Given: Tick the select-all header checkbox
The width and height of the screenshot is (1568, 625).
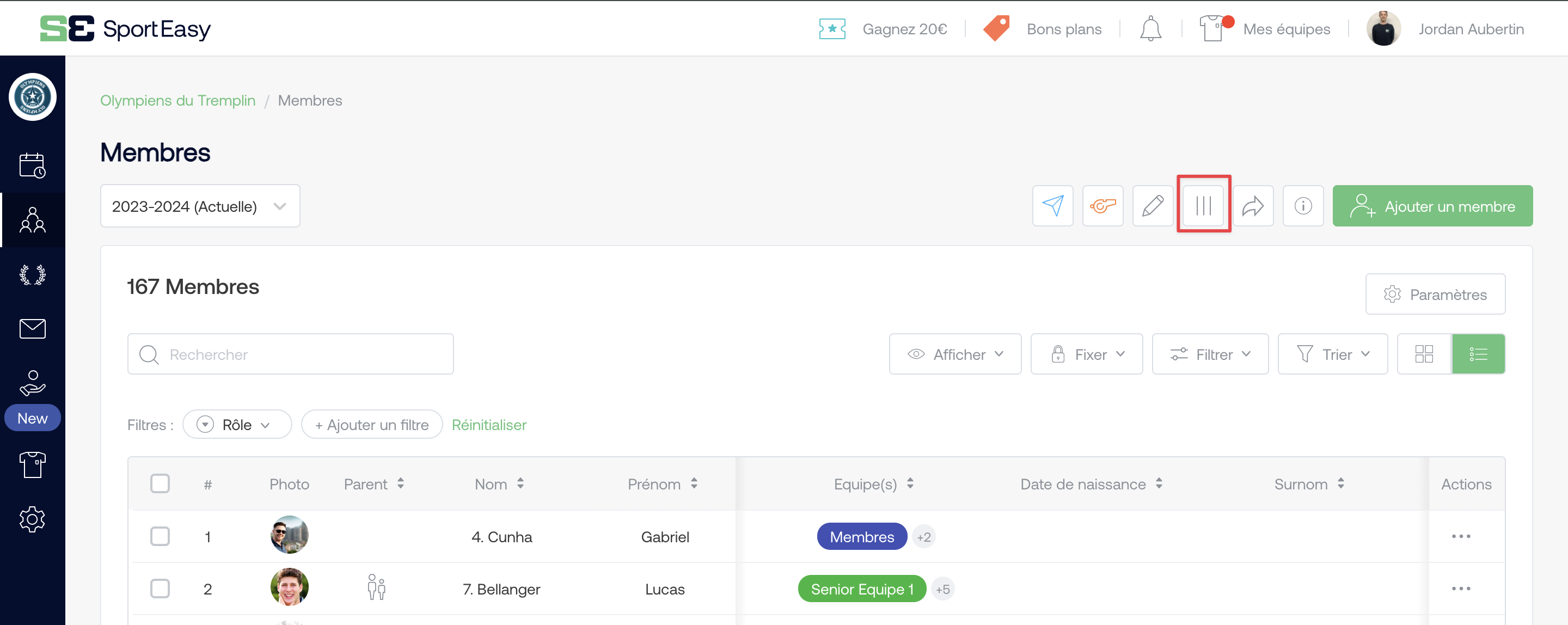Looking at the screenshot, I should click(160, 484).
